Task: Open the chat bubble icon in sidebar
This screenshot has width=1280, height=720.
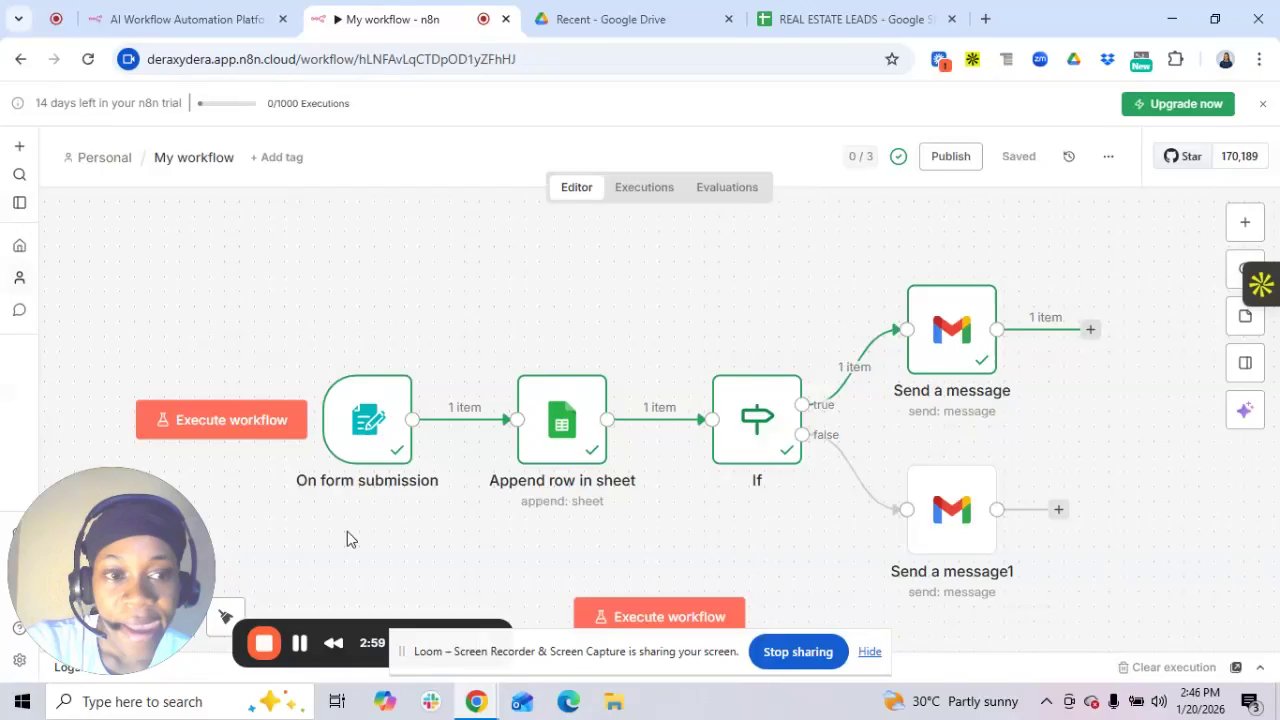Action: pyautogui.click(x=19, y=310)
